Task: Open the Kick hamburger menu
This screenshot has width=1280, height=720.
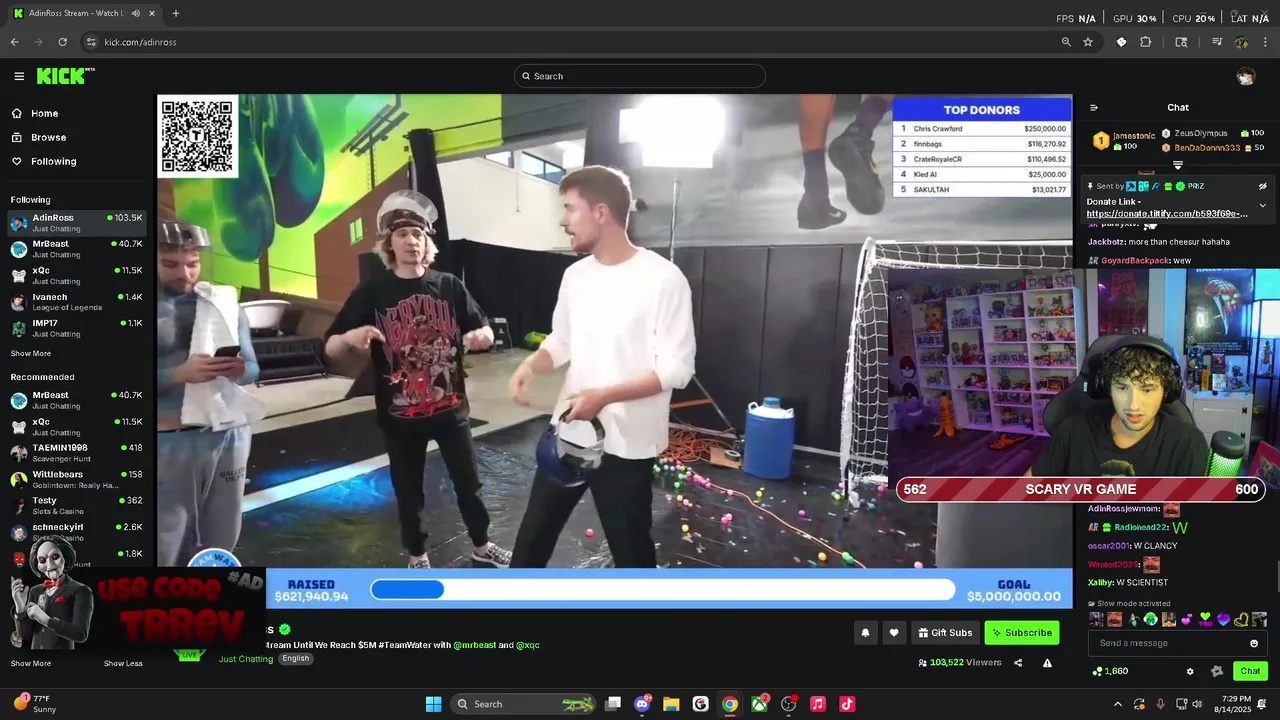Action: point(19,76)
